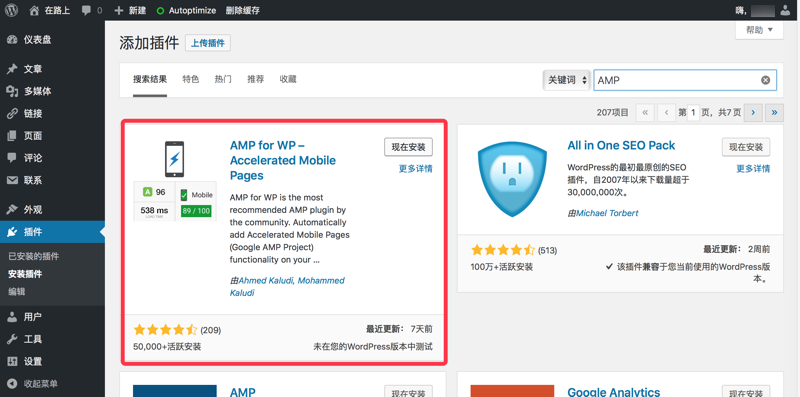Viewport: 800px width, 397px height.
Task: Go to 已安装的插件 submenu
Action: (x=34, y=256)
